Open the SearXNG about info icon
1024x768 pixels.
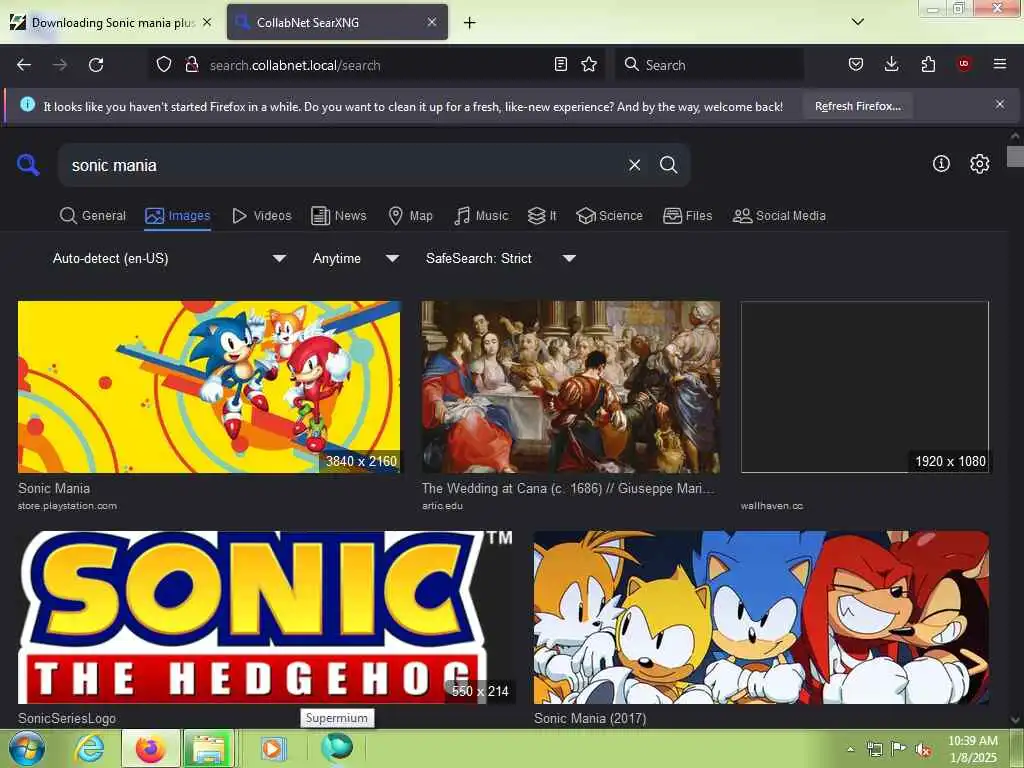tap(941, 163)
